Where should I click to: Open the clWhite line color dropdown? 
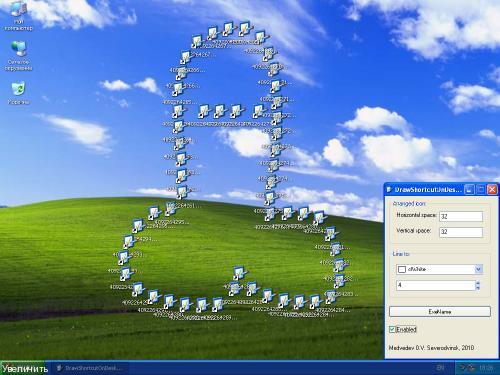pyautogui.click(x=479, y=269)
